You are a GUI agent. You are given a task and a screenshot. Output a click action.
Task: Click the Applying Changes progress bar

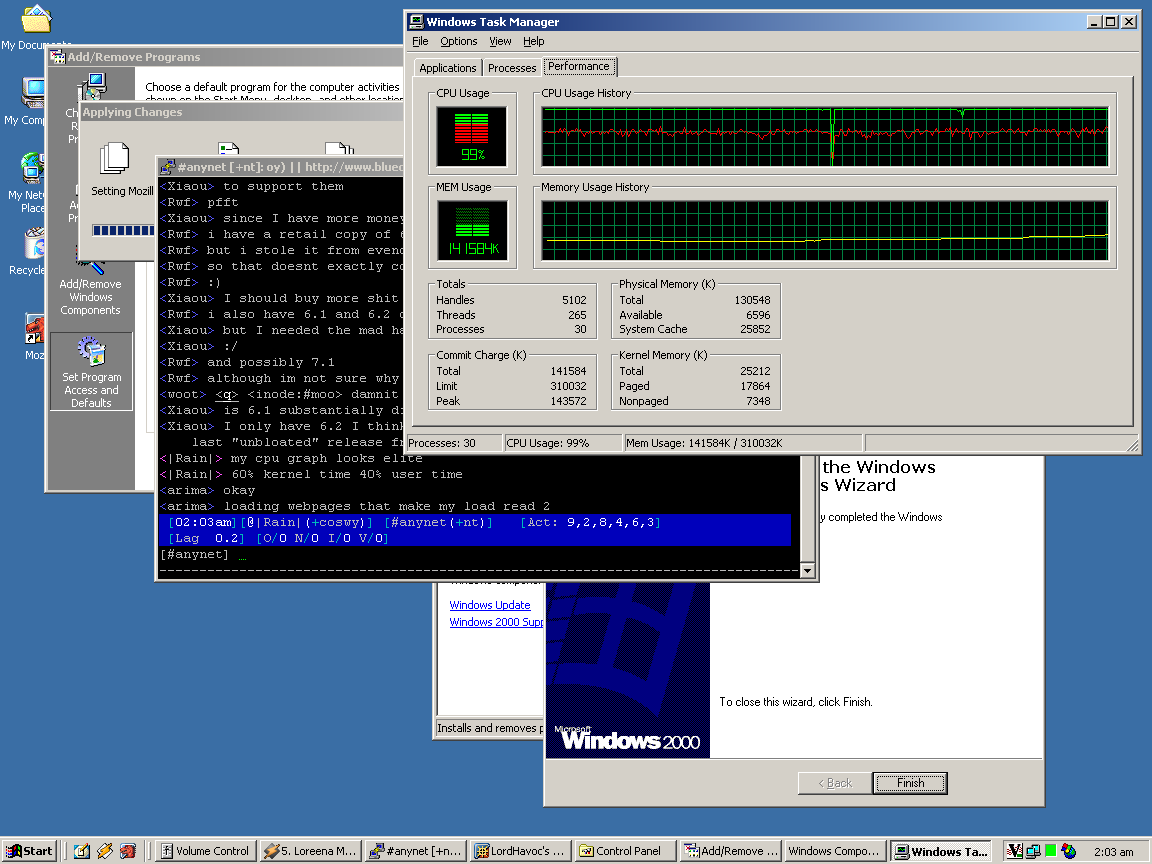(123, 231)
